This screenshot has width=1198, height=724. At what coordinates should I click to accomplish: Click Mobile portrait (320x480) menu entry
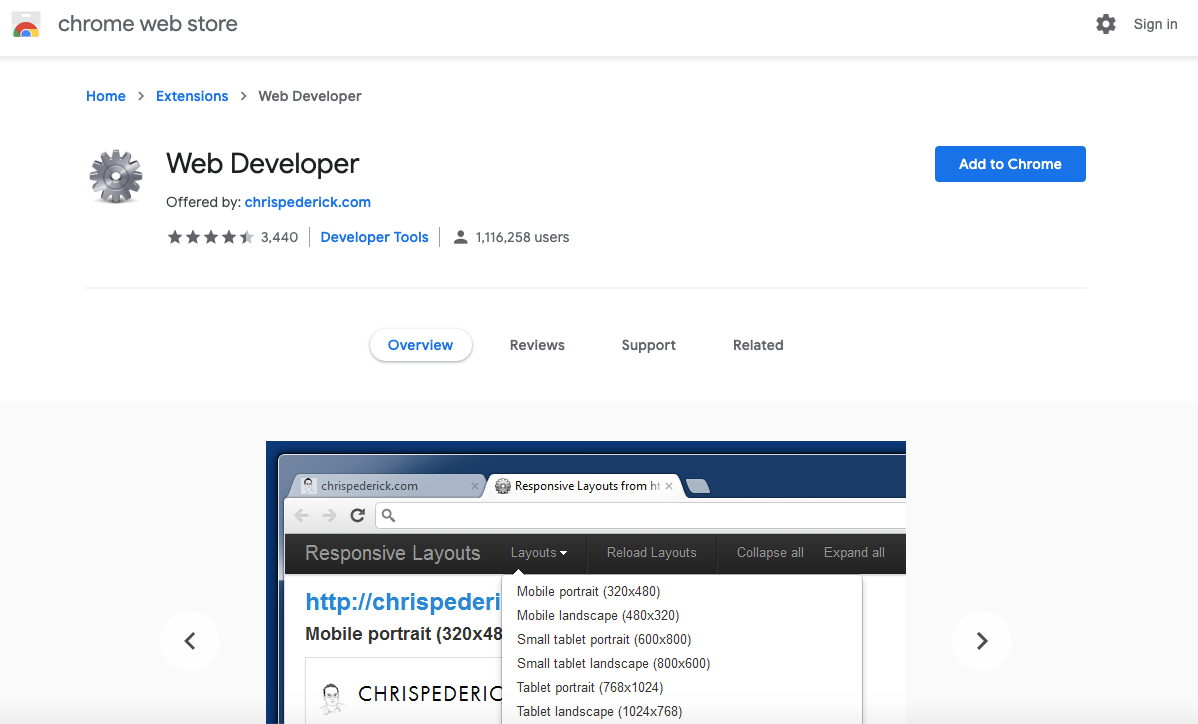588,592
